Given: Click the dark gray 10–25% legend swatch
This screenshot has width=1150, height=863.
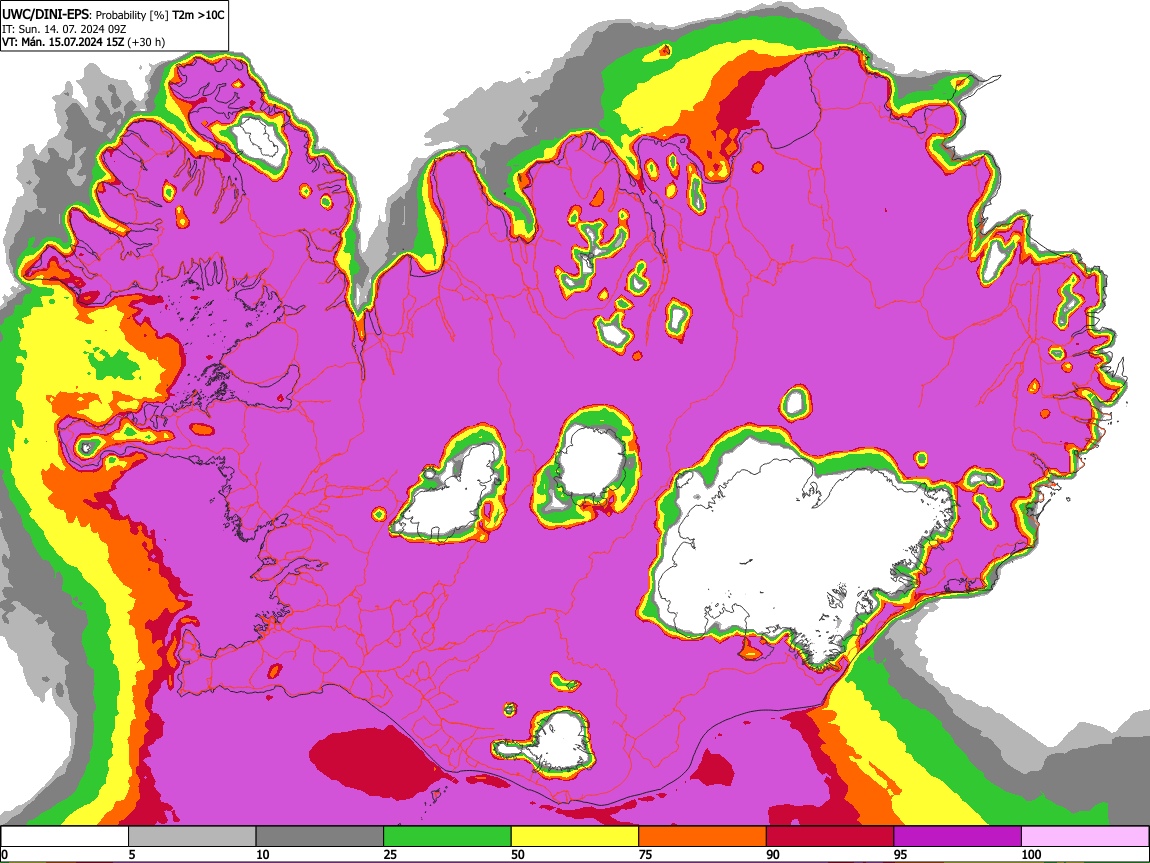Looking at the screenshot, I should (320, 837).
